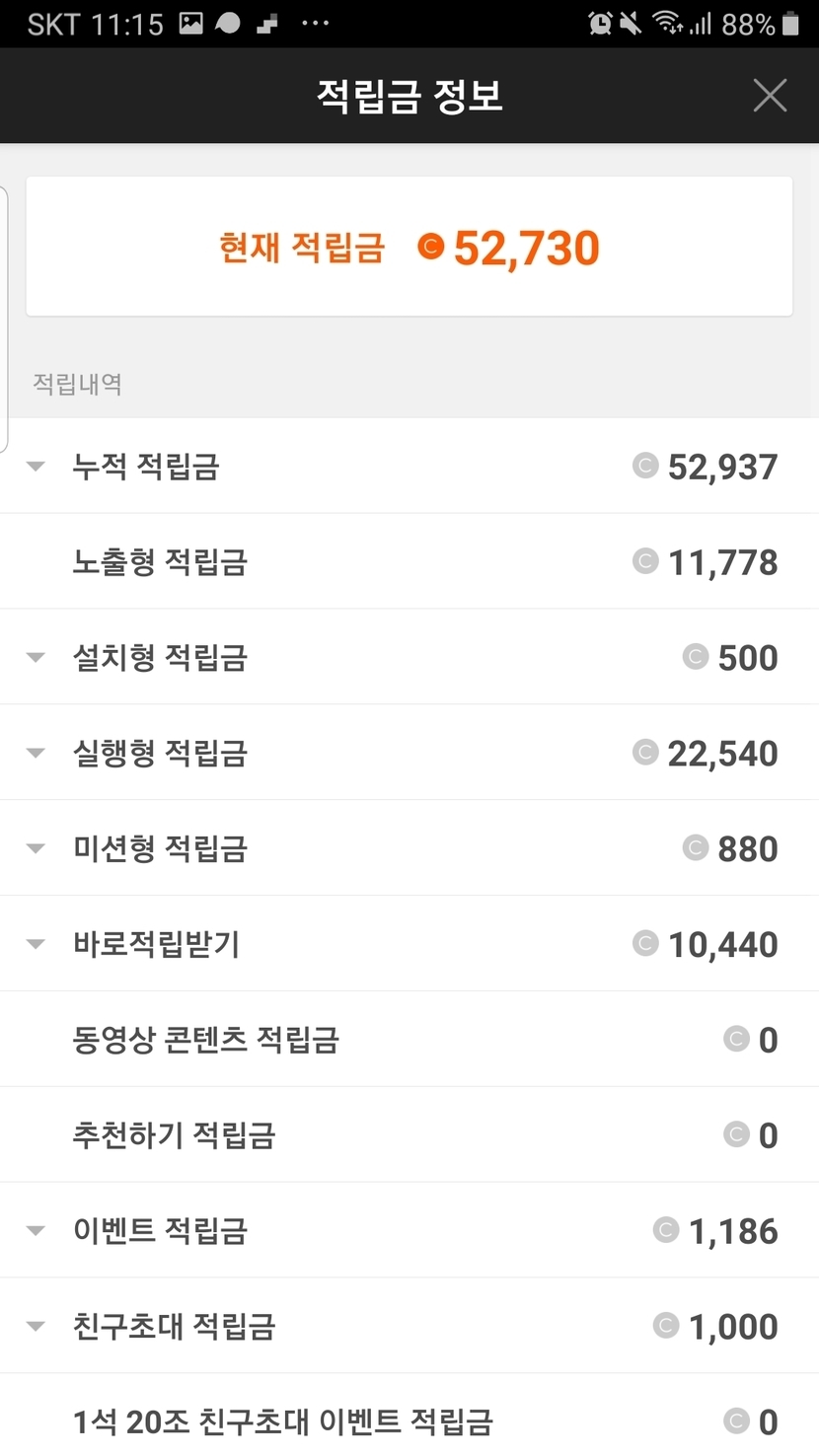Tap the Wi-Fi icon in status bar

668,24
